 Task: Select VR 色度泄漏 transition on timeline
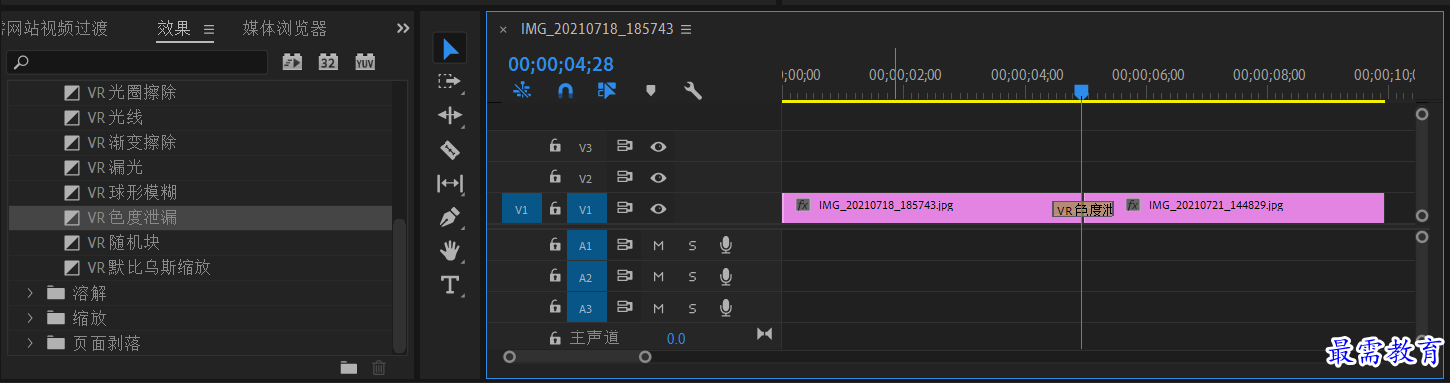(x=1083, y=210)
